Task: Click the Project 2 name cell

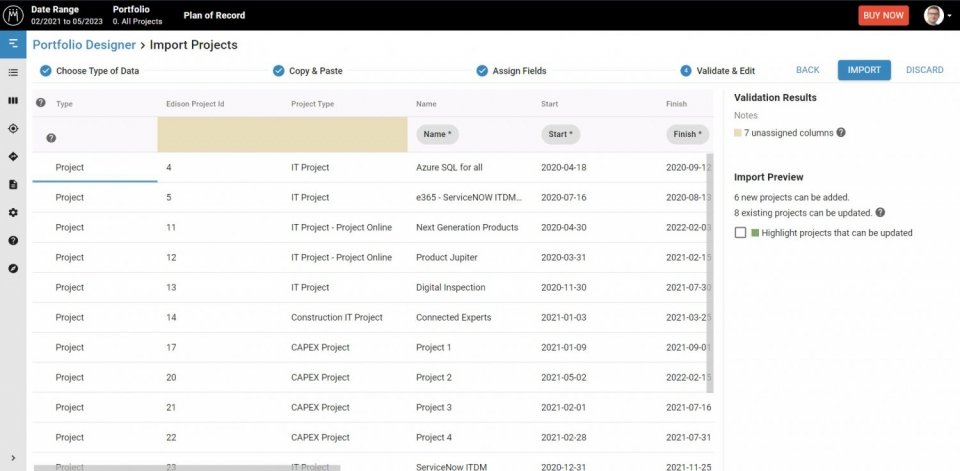Action: coord(433,377)
